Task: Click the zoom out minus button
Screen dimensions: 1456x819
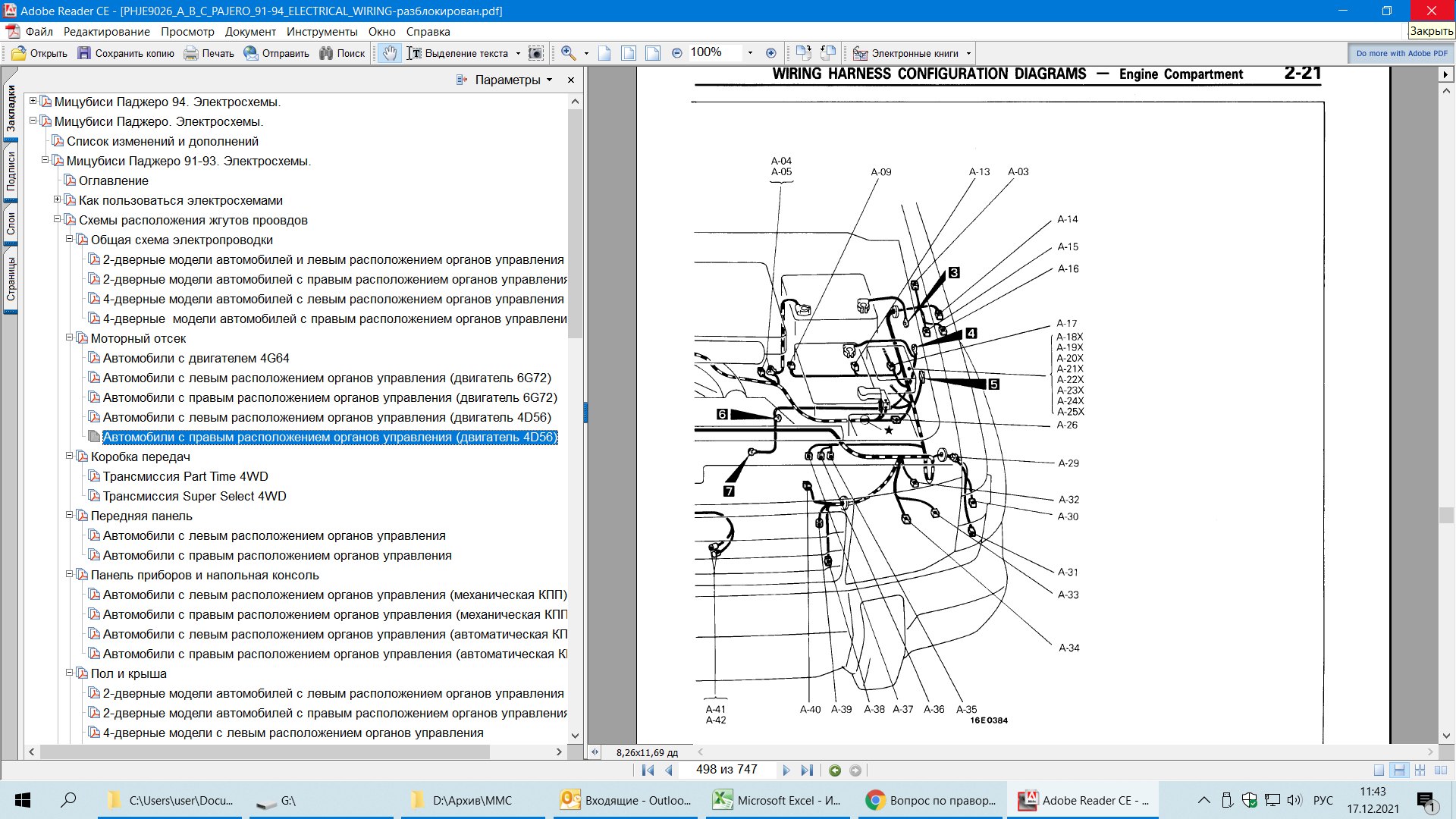Action: coord(676,53)
